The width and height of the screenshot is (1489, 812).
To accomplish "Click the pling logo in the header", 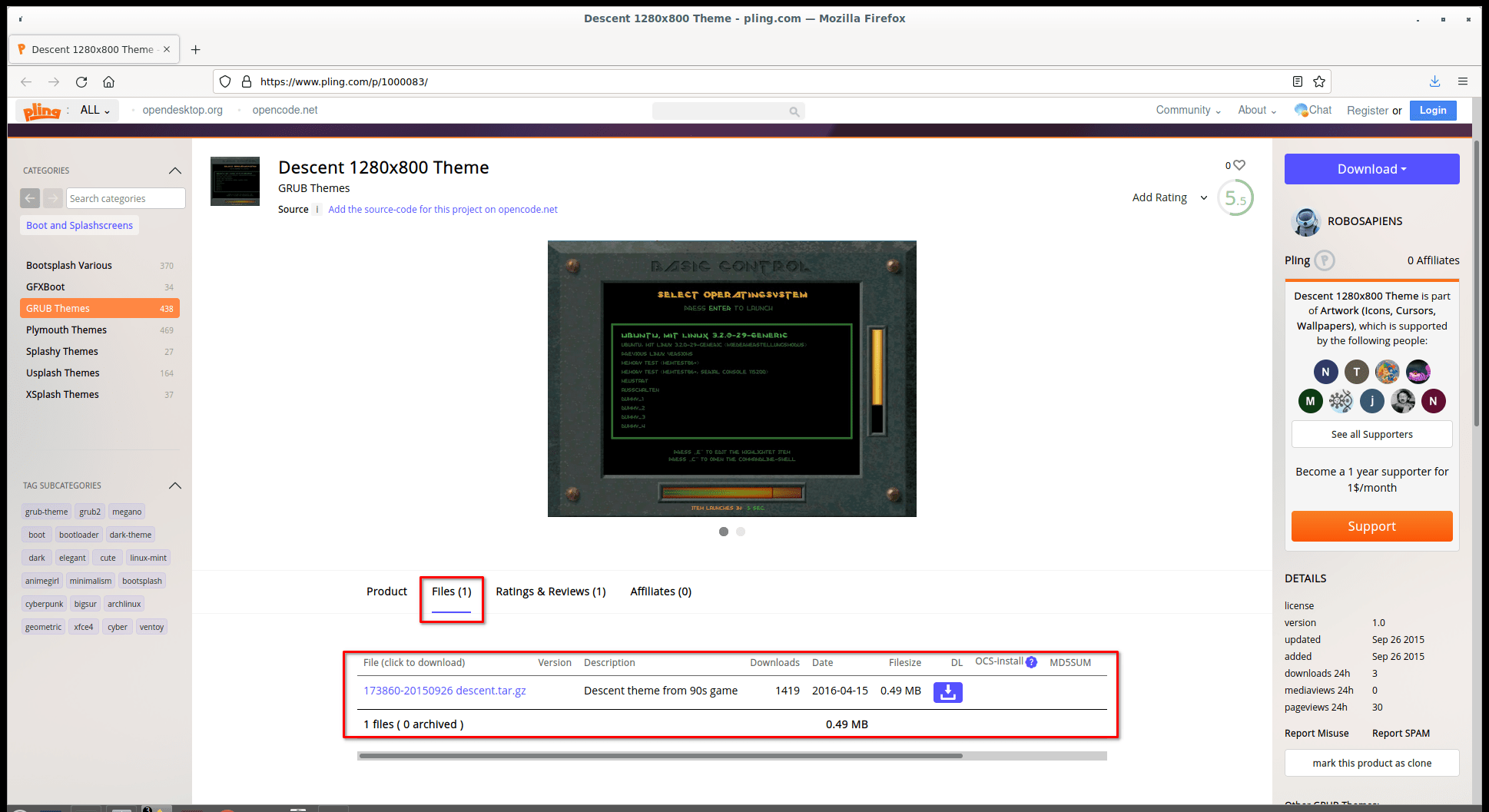I will point(41,110).
